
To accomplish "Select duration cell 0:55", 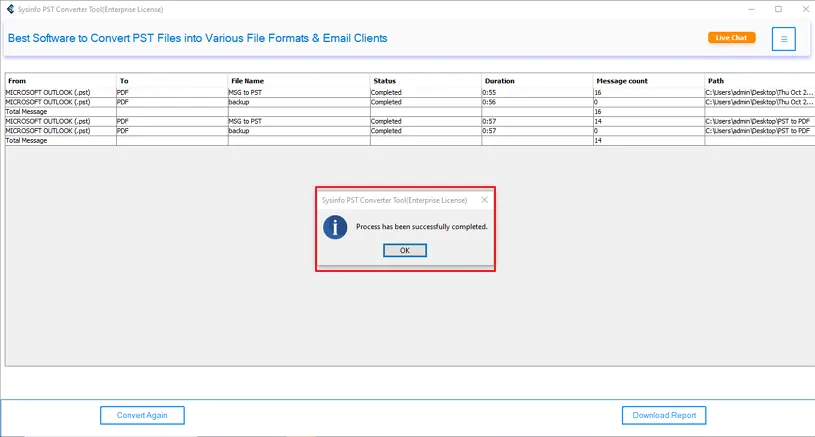I will [537, 92].
